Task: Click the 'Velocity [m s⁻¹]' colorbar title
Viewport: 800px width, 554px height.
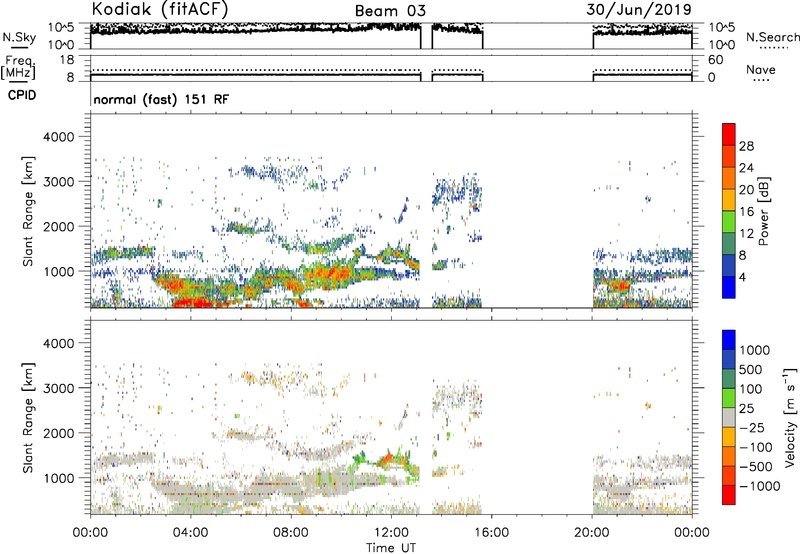Action: click(790, 417)
